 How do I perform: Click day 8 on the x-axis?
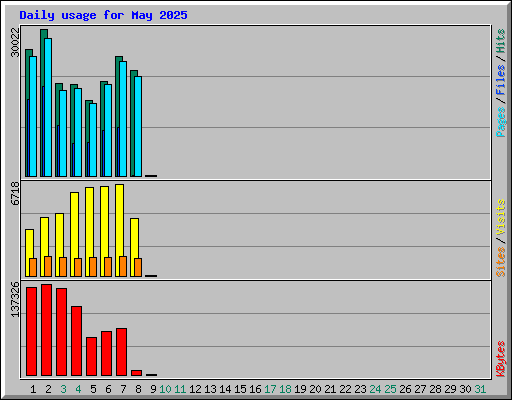point(138,389)
